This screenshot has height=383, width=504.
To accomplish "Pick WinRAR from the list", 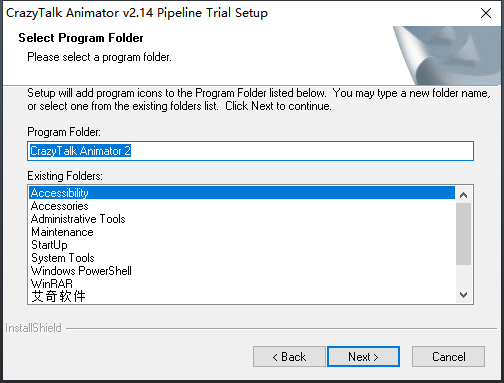I will click(242, 284).
